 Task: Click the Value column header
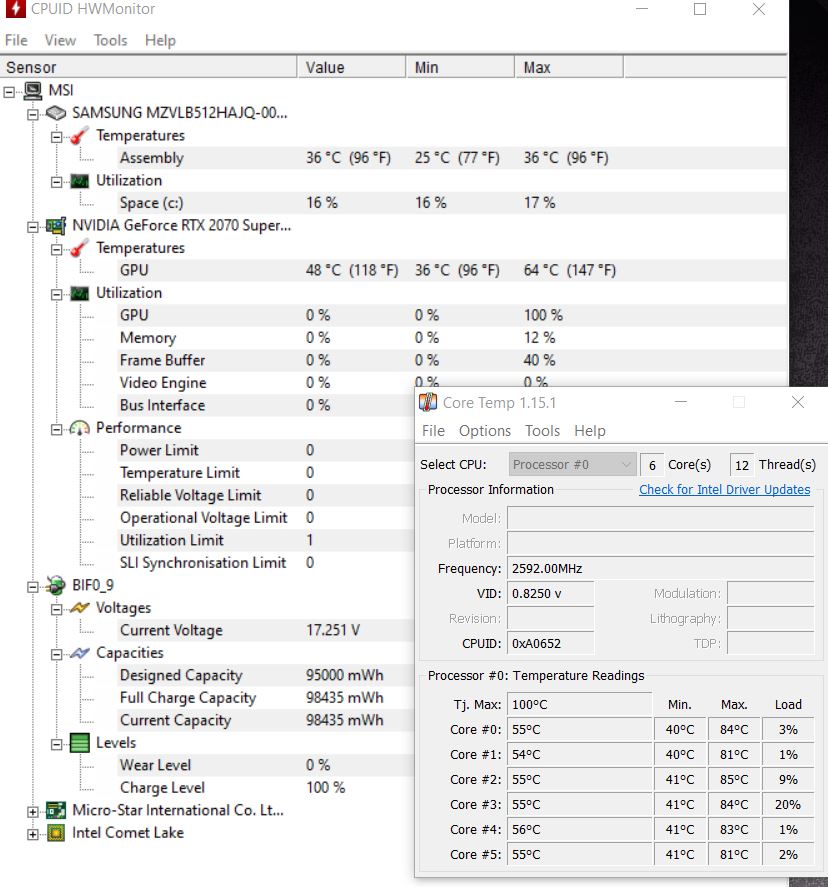[x=351, y=67]
